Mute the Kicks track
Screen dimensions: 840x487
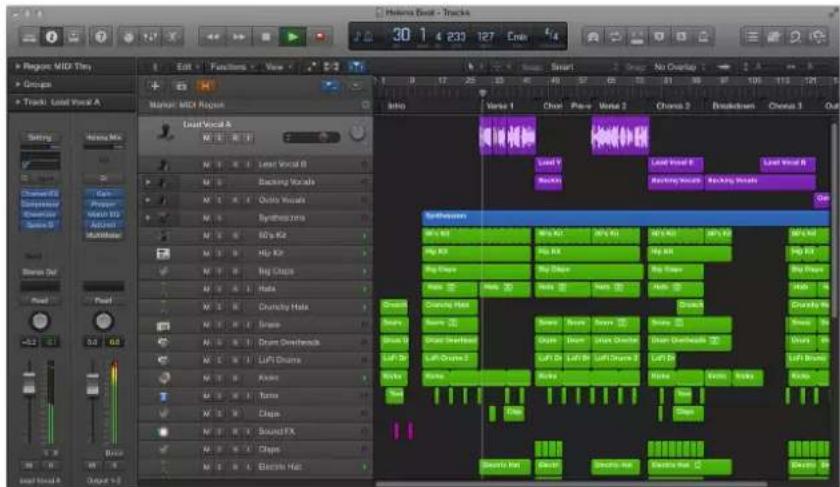pyautogui.click(x=207, y=378)
